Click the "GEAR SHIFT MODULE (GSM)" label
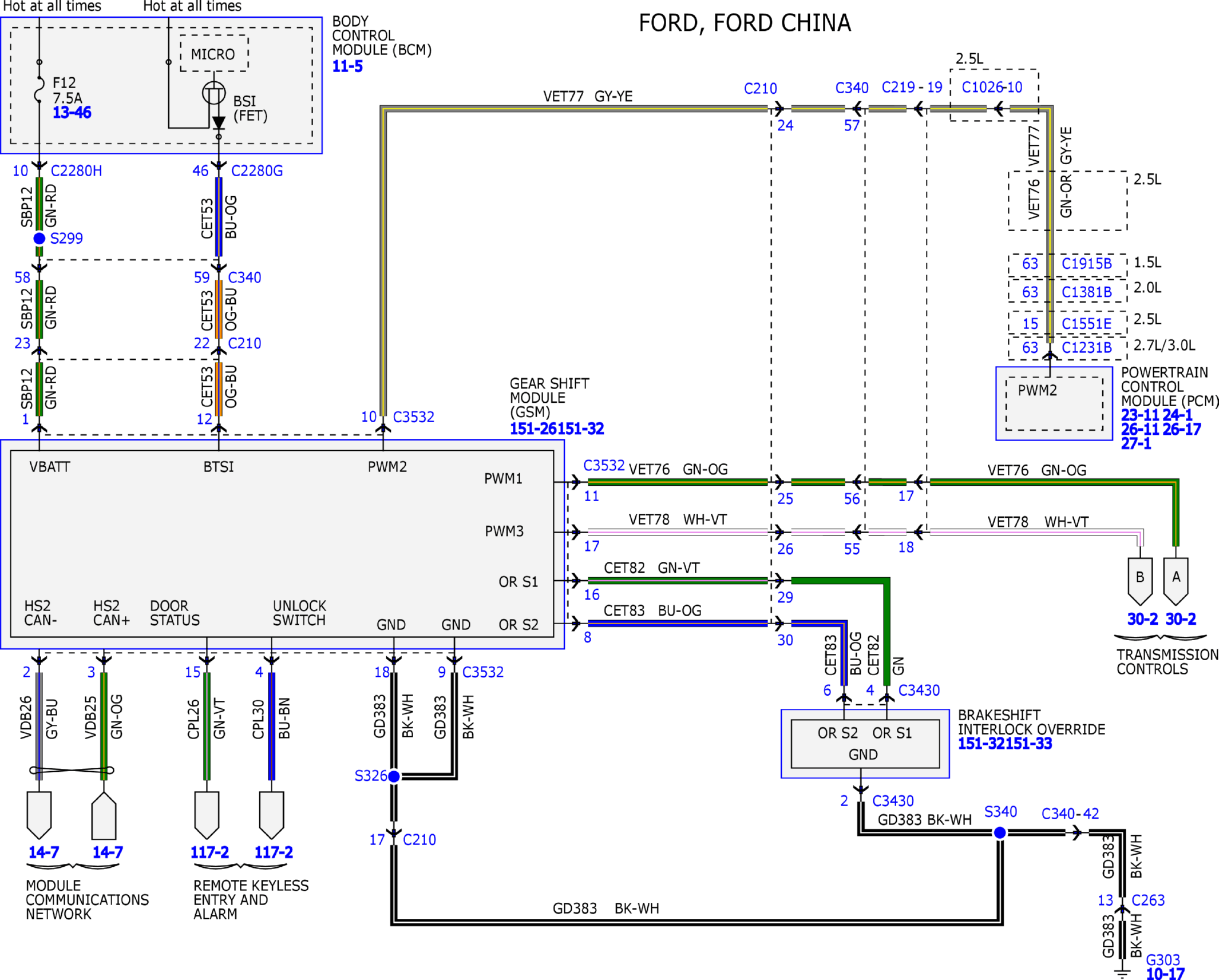Image resolution: width=1219 pixels, height=980 pixels. coord(549,398)
